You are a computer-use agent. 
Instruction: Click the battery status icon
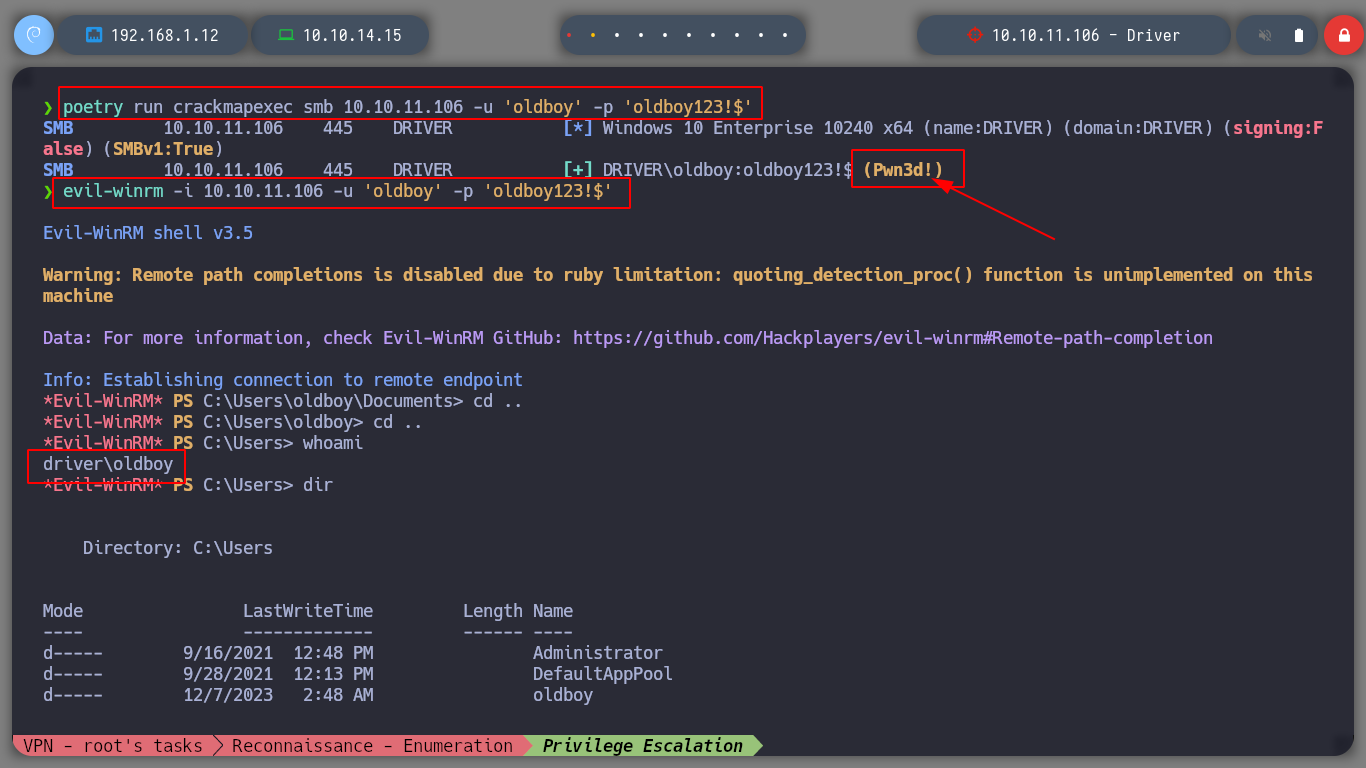[x=1299, y=35]
